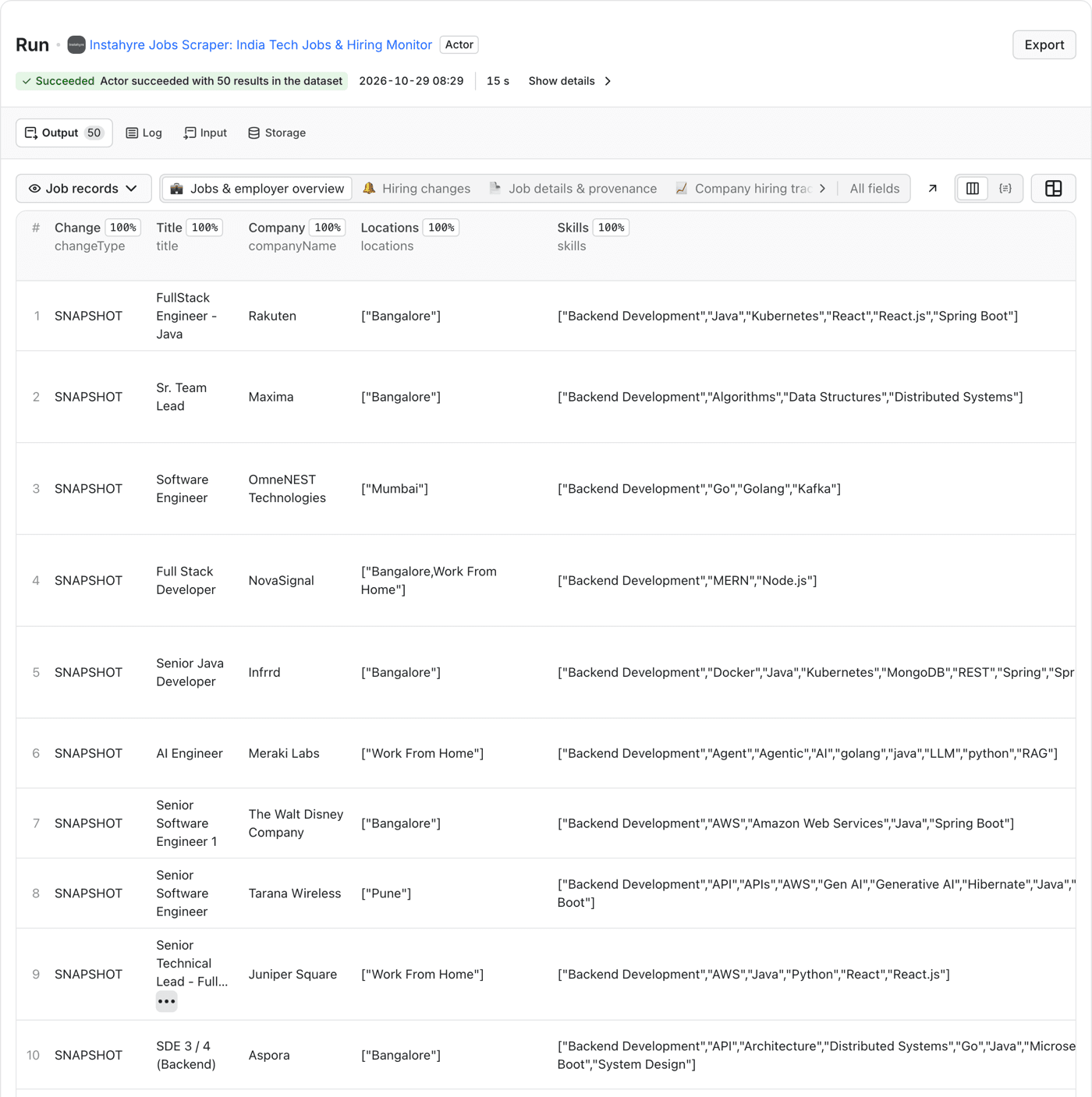Screen dimensions: 1092x1097
Task: Select Job details & provenance view
Action: 573,189
